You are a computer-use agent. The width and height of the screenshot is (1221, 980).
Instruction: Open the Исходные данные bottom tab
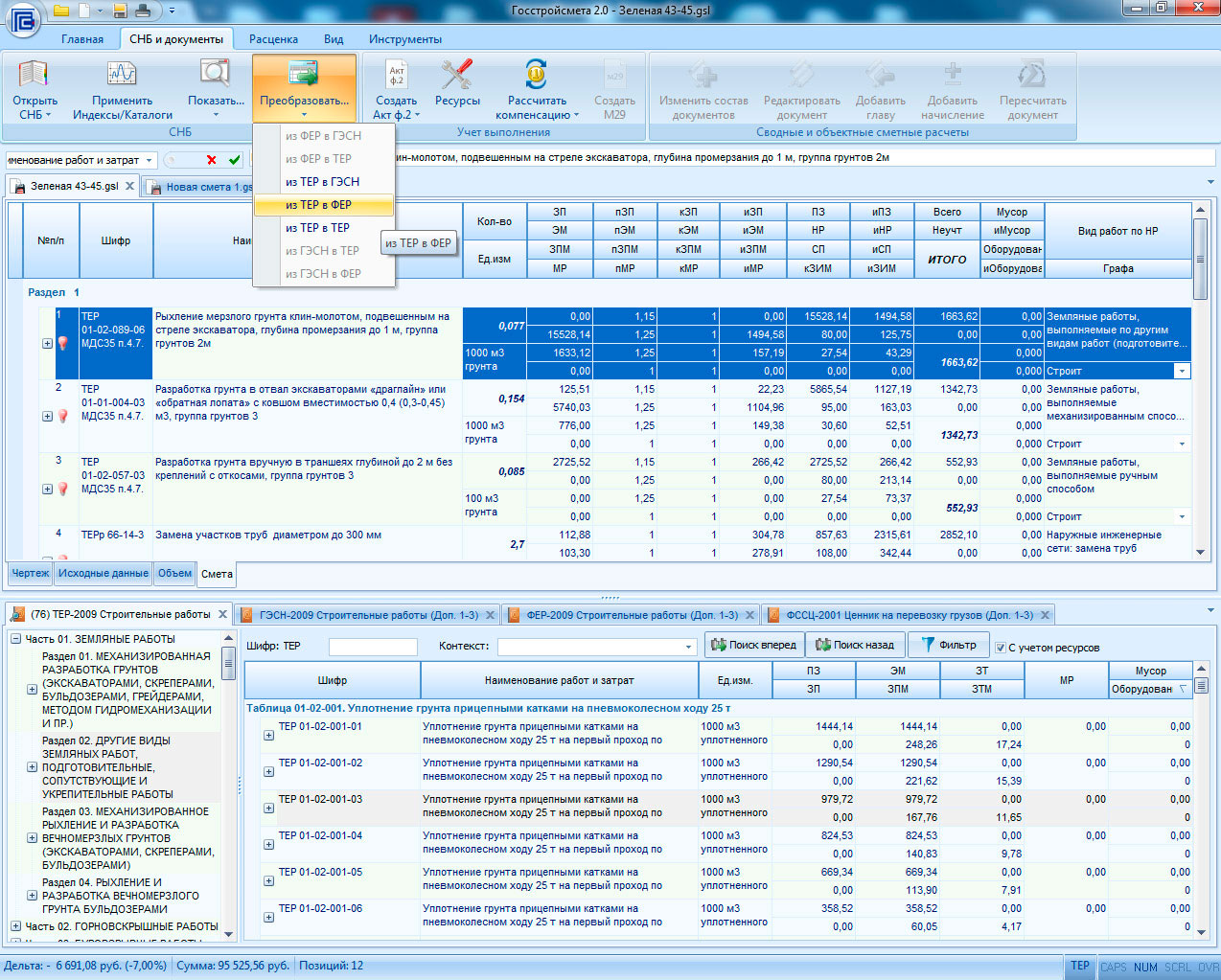coord(104,574)
